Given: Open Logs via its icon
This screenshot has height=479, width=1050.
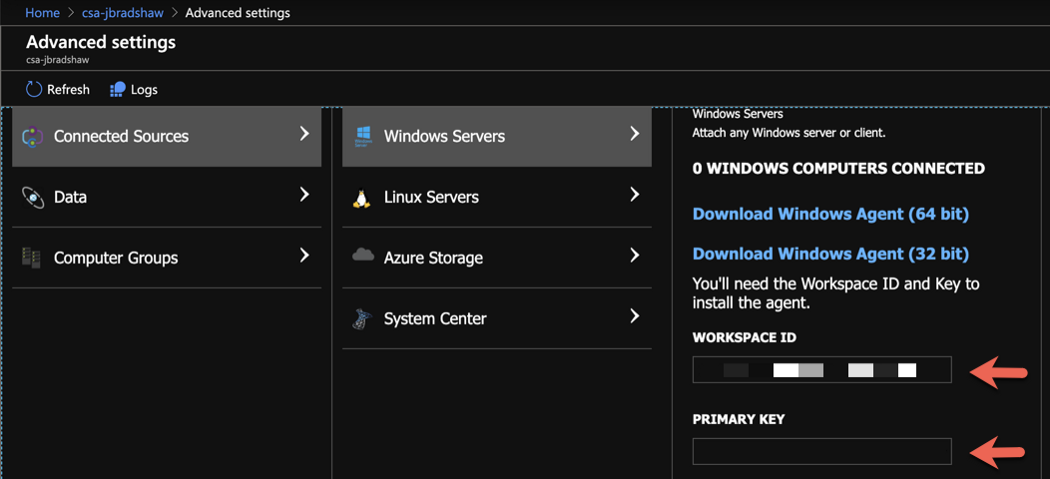Looking at the screenshot, I should pyautogui.click(x=118, y=89).
